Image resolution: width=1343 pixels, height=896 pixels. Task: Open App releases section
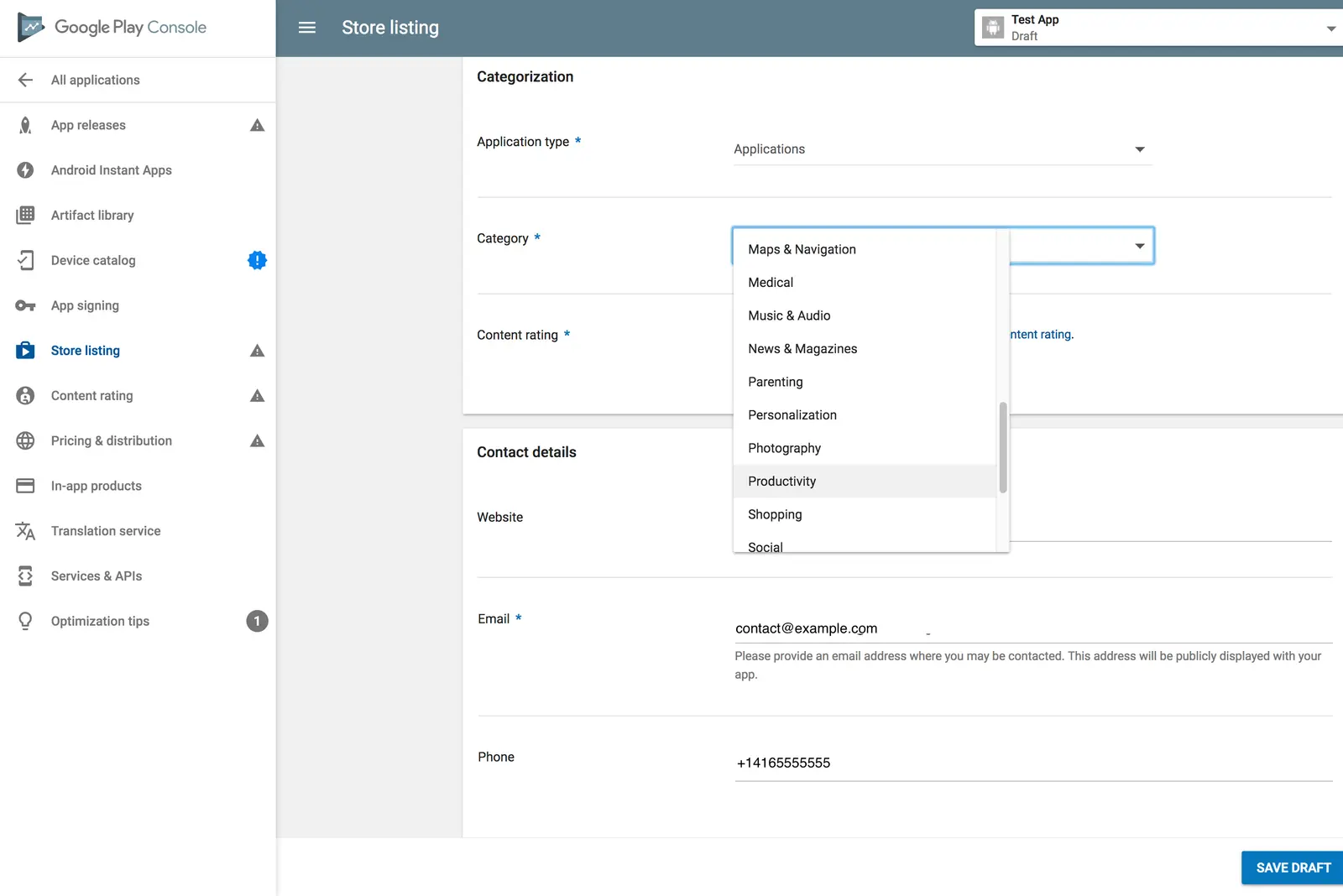point(88,125)
